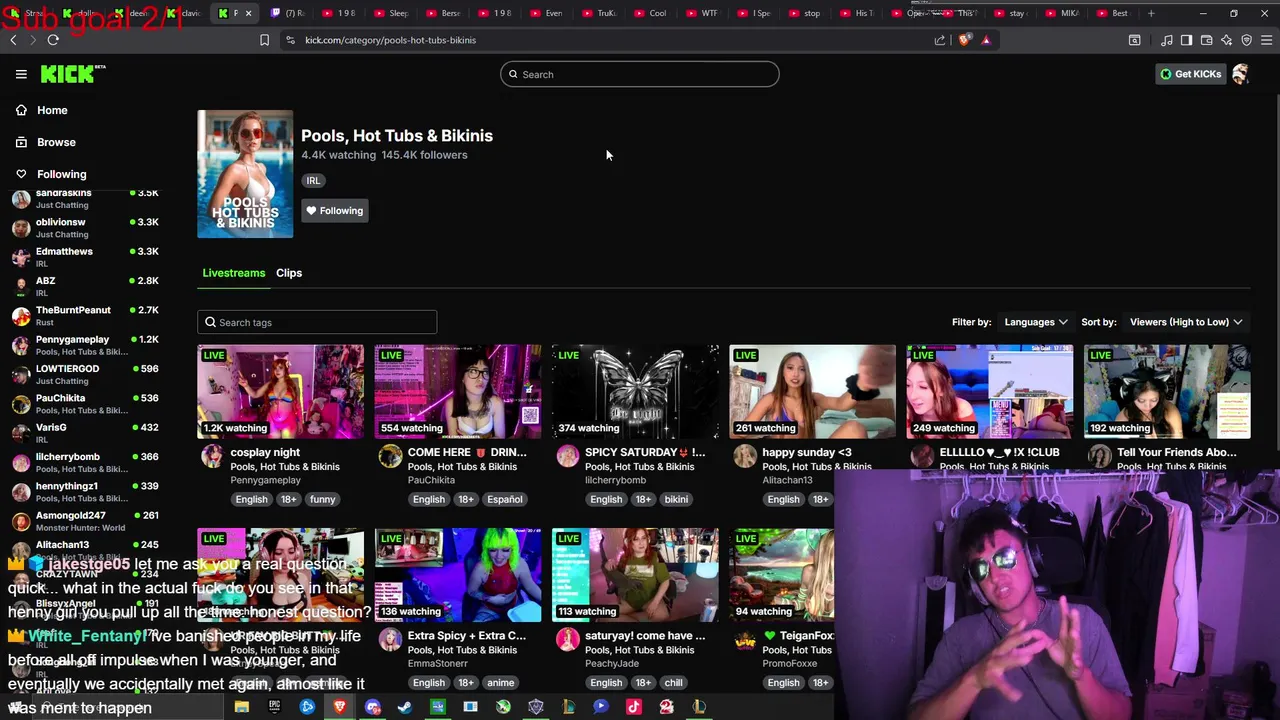Click the 'funny' tag under cosplay night

click(x=322, y=499)
